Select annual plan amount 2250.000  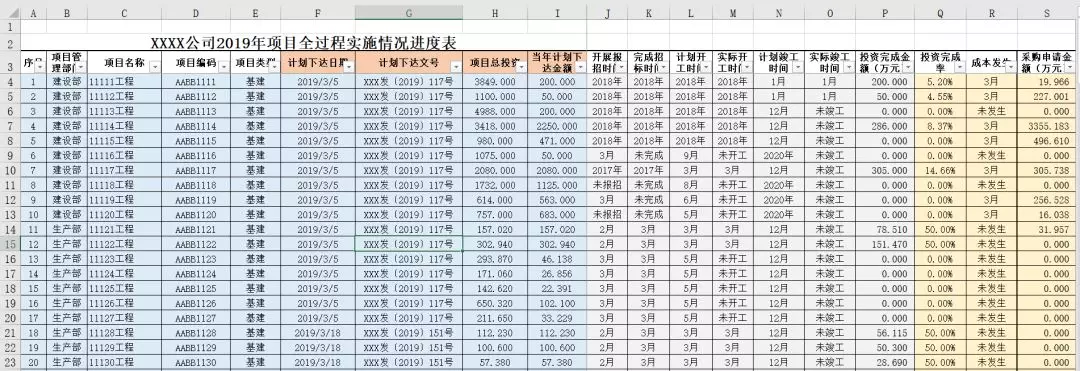557,126
